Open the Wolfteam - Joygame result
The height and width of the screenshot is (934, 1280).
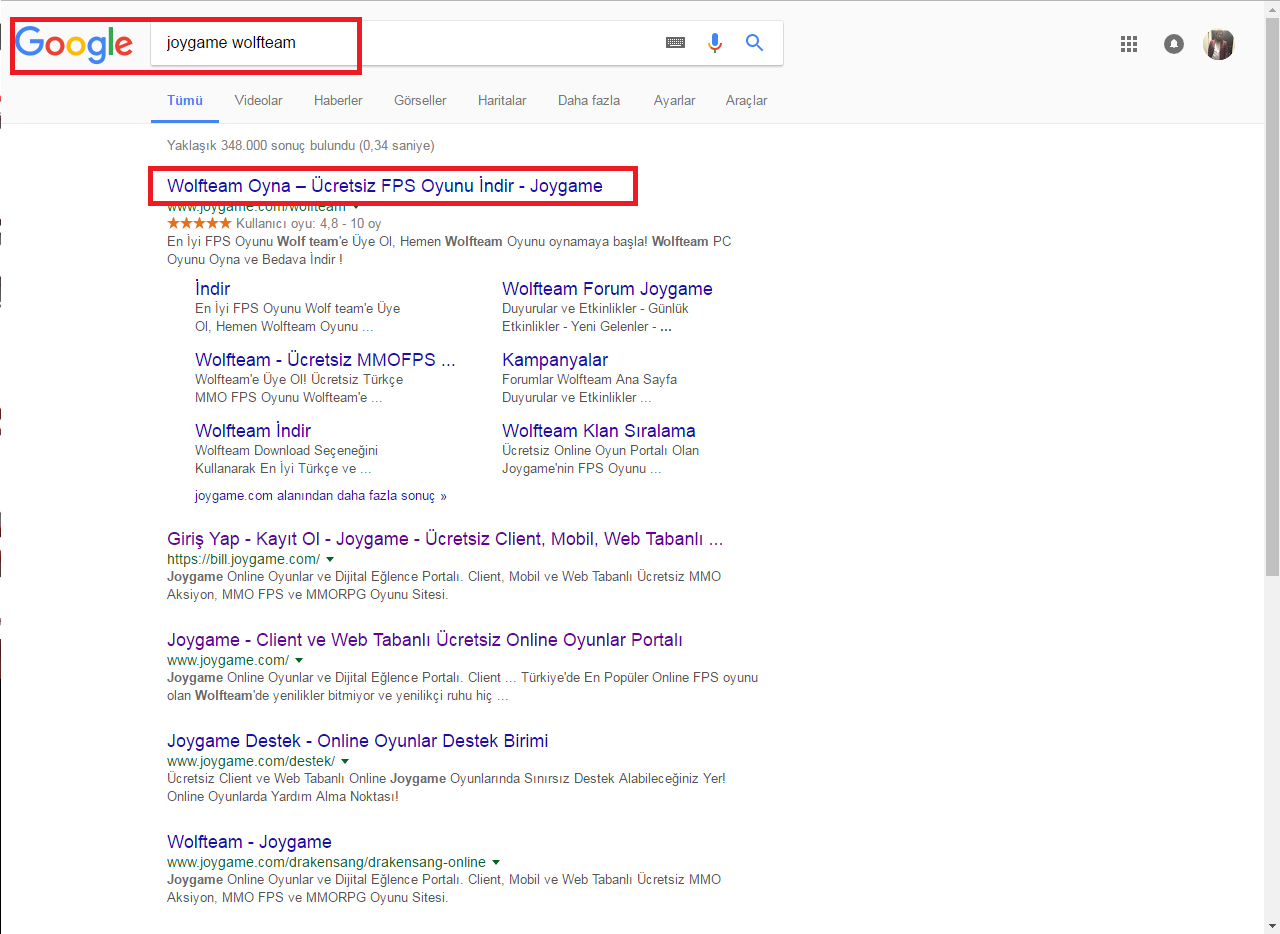click(x=249, y=842)
